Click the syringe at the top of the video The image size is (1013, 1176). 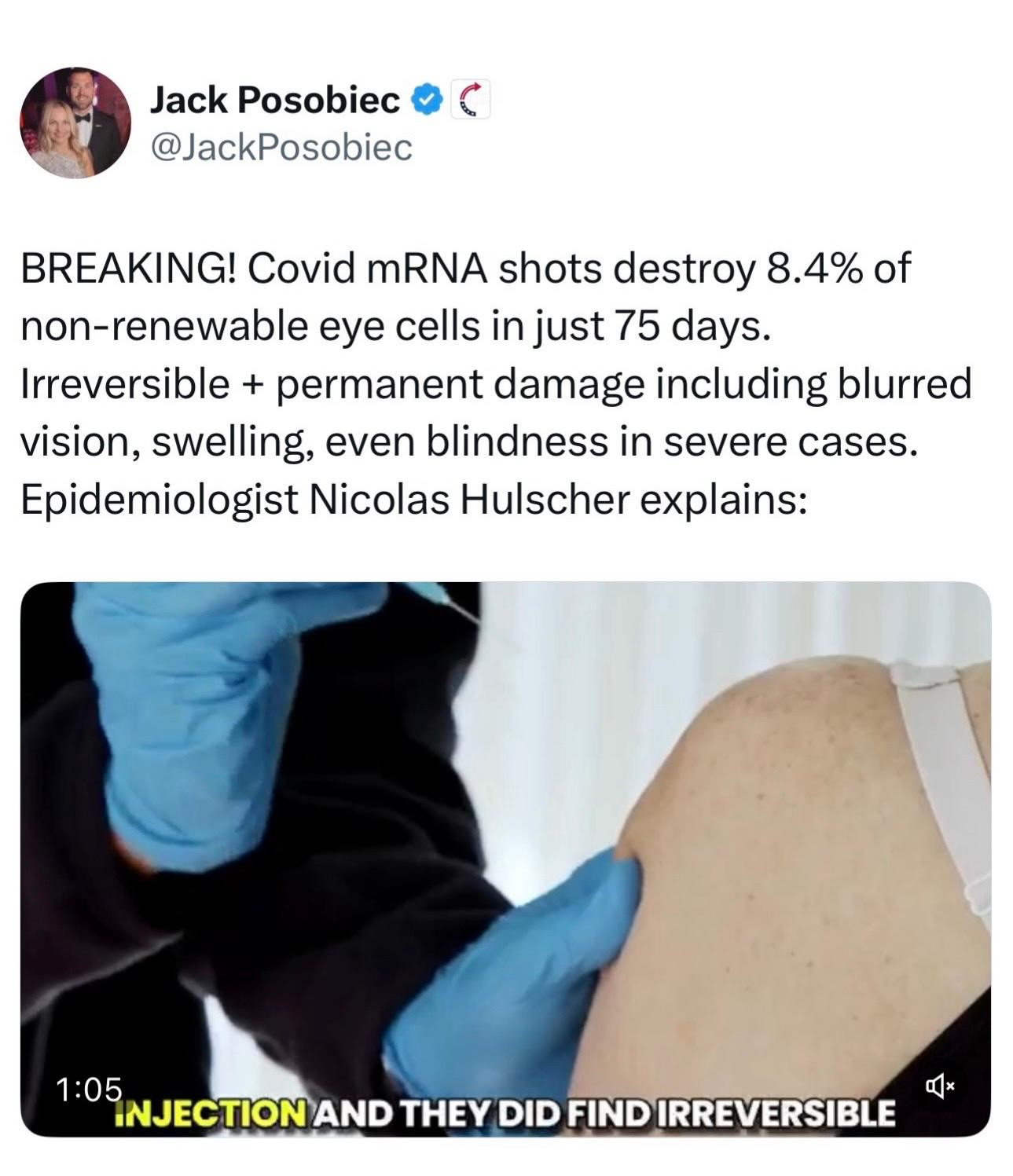coord(444,599)
